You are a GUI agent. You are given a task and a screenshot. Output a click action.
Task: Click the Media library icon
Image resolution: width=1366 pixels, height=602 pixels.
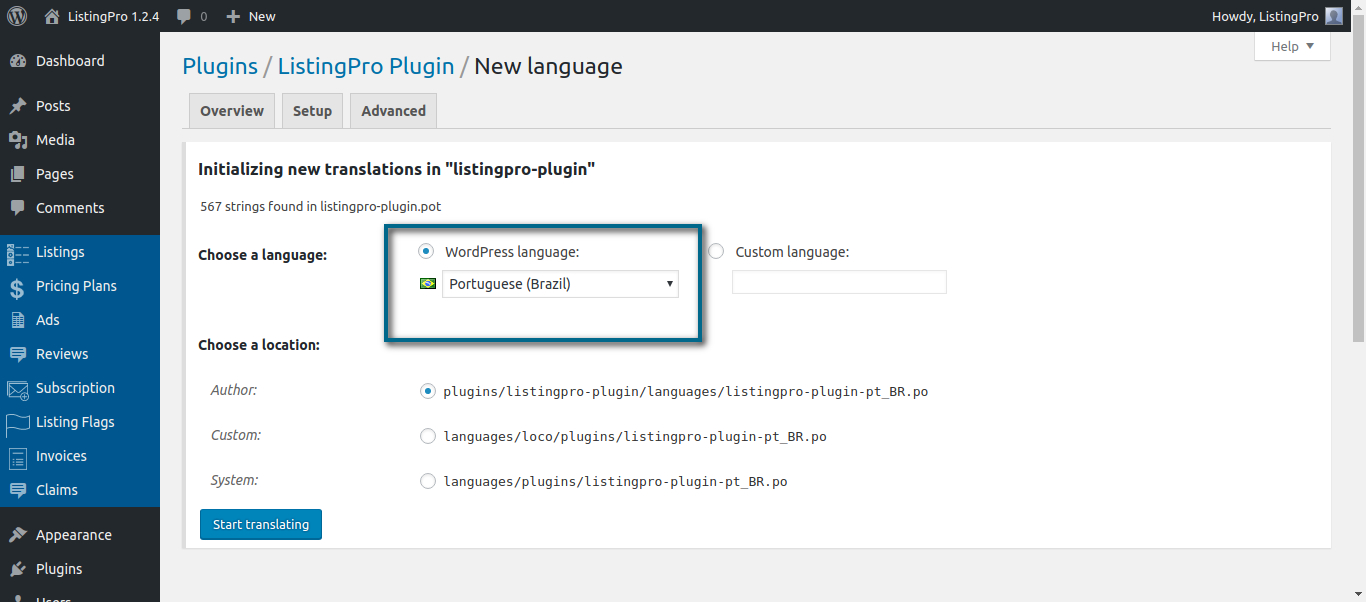pos(17,140)
